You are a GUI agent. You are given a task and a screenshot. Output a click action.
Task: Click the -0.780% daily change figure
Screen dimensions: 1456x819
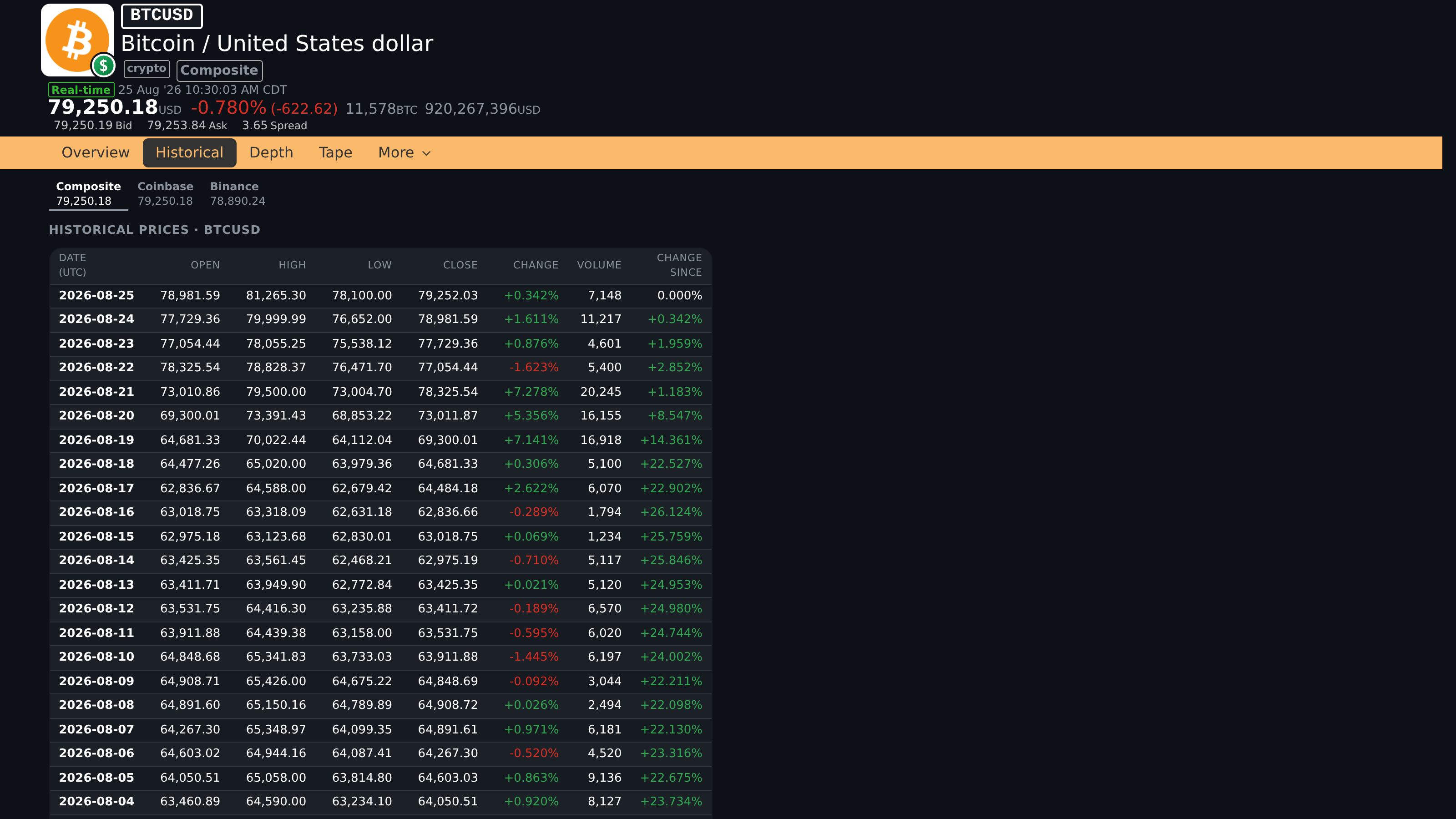[228, 108]
